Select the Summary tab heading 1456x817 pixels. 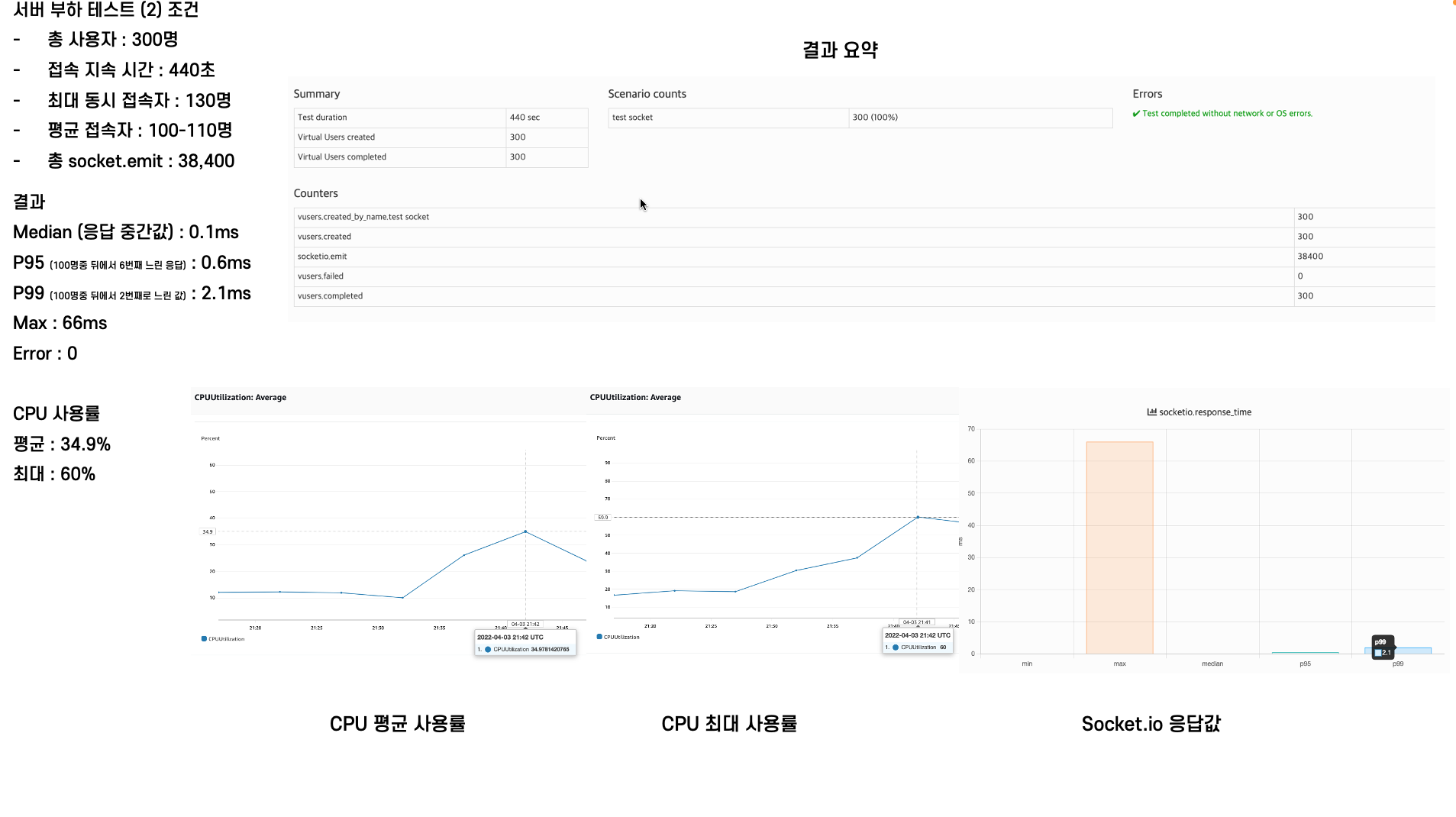pos(317,93)
